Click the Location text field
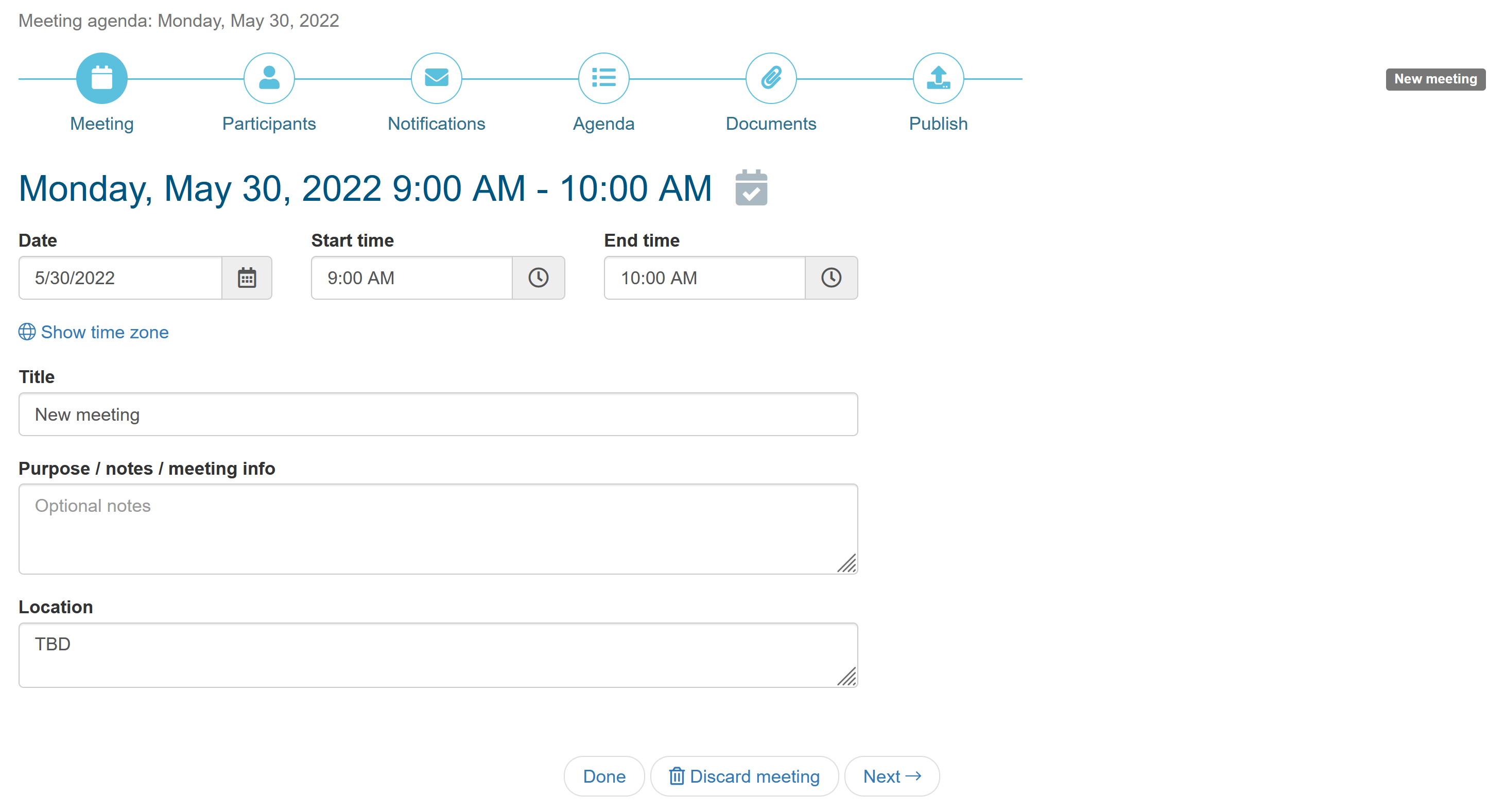1505x812 pixels. point(438,654)
